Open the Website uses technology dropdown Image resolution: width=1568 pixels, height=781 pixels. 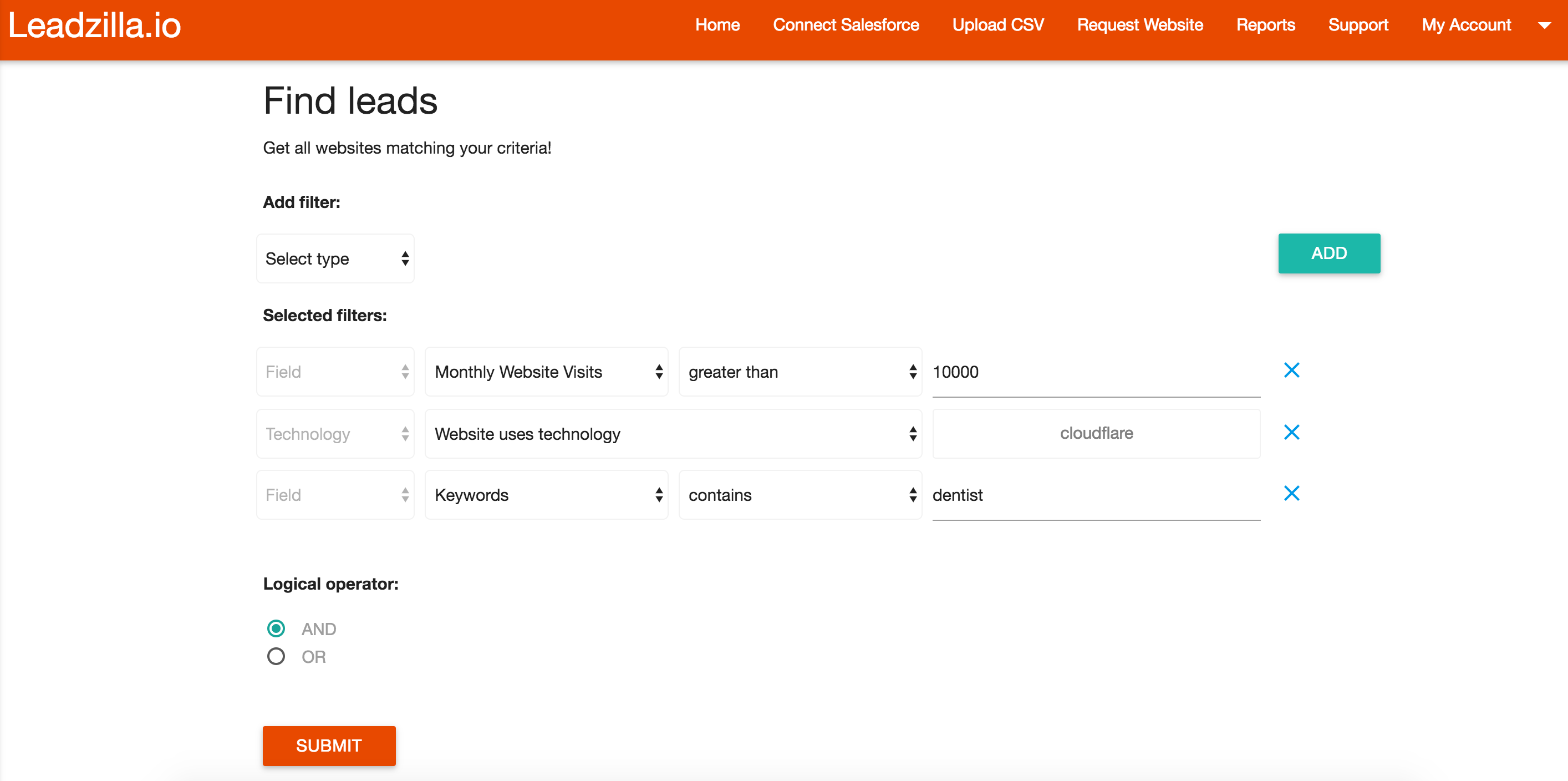point(673,433)
